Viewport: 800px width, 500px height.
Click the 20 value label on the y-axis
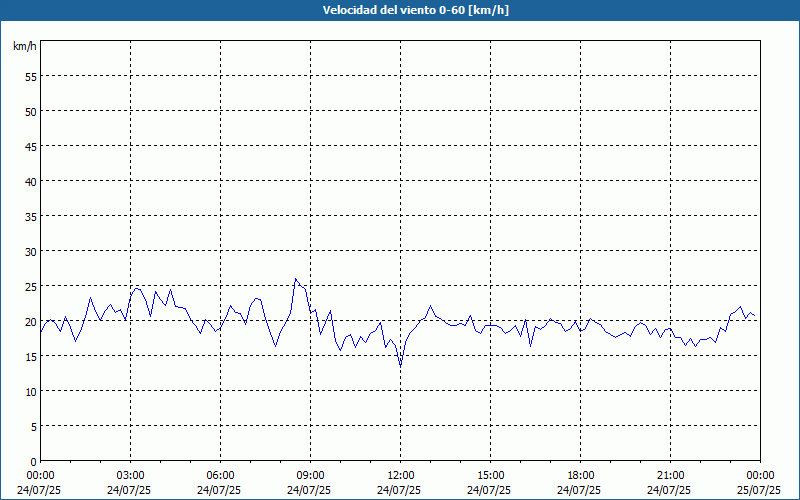click(x=31, y=321)
